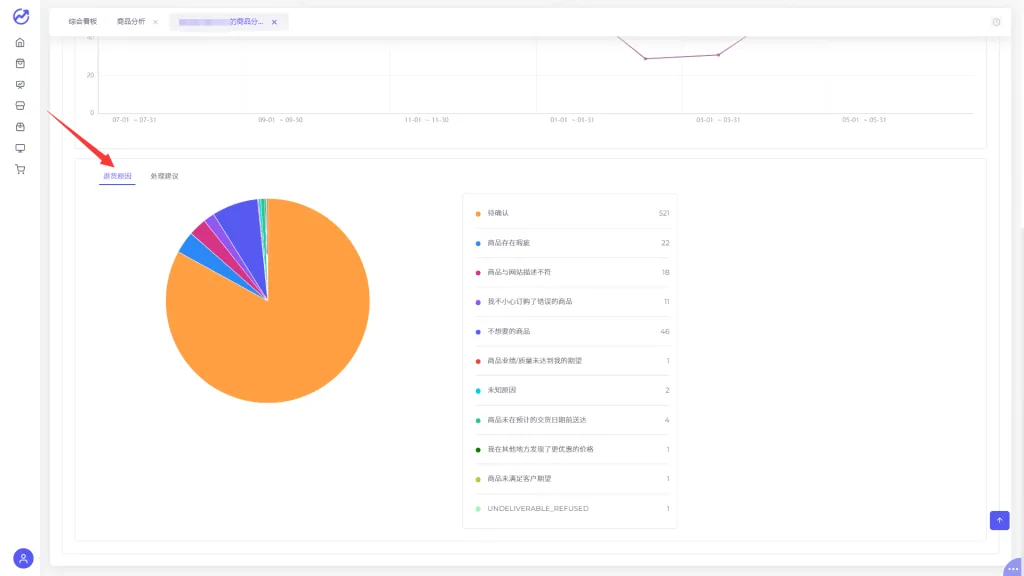Open the home icon in sidebar
1024x576 pixels.
(x=20, y=42)
